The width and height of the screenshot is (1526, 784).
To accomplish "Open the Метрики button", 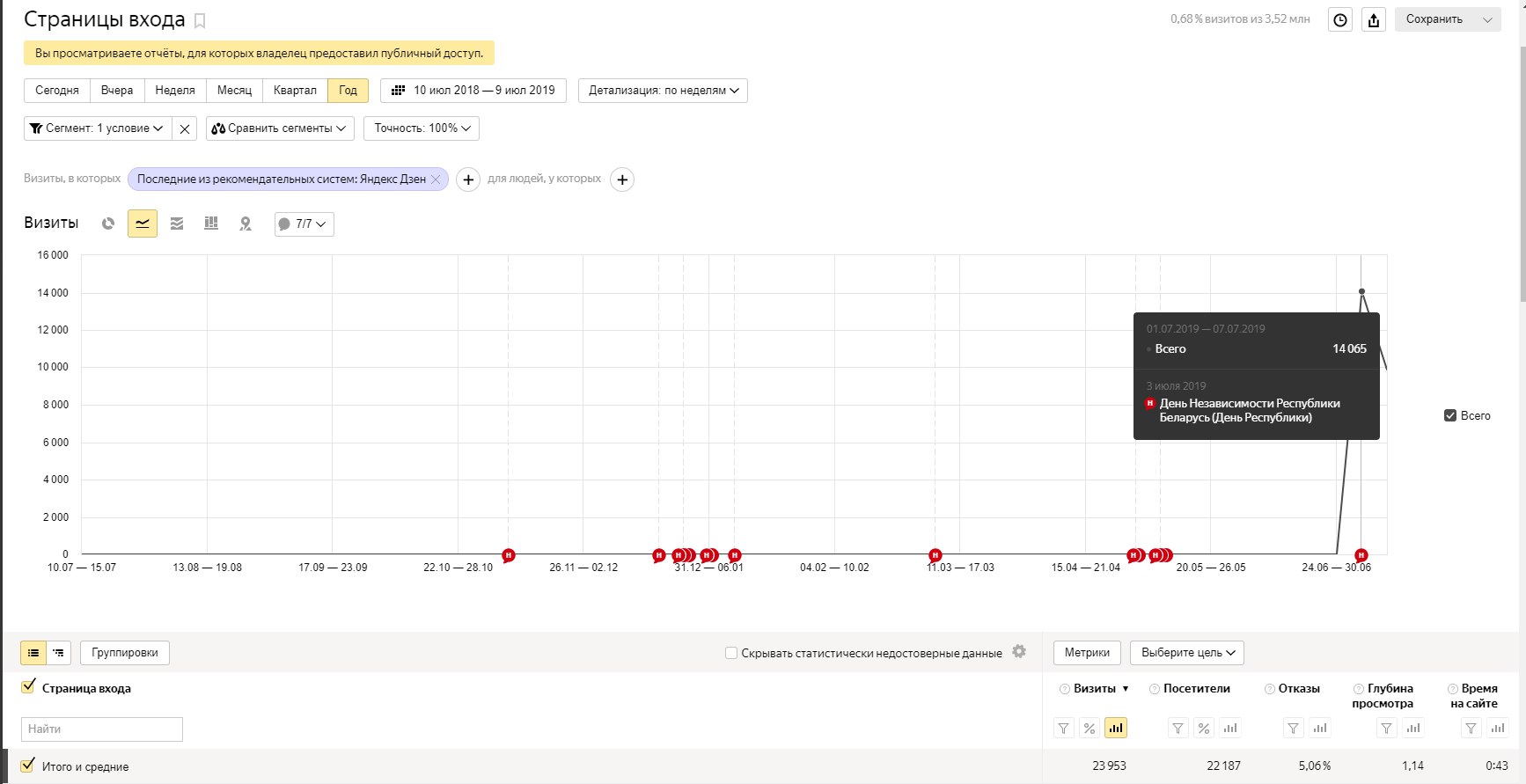I will [1088, 653].
